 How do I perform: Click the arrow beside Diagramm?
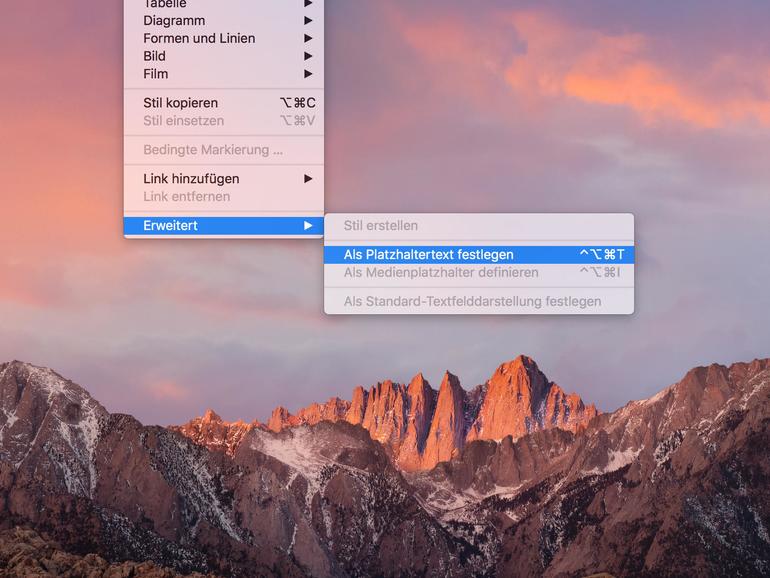coord(308,21)
